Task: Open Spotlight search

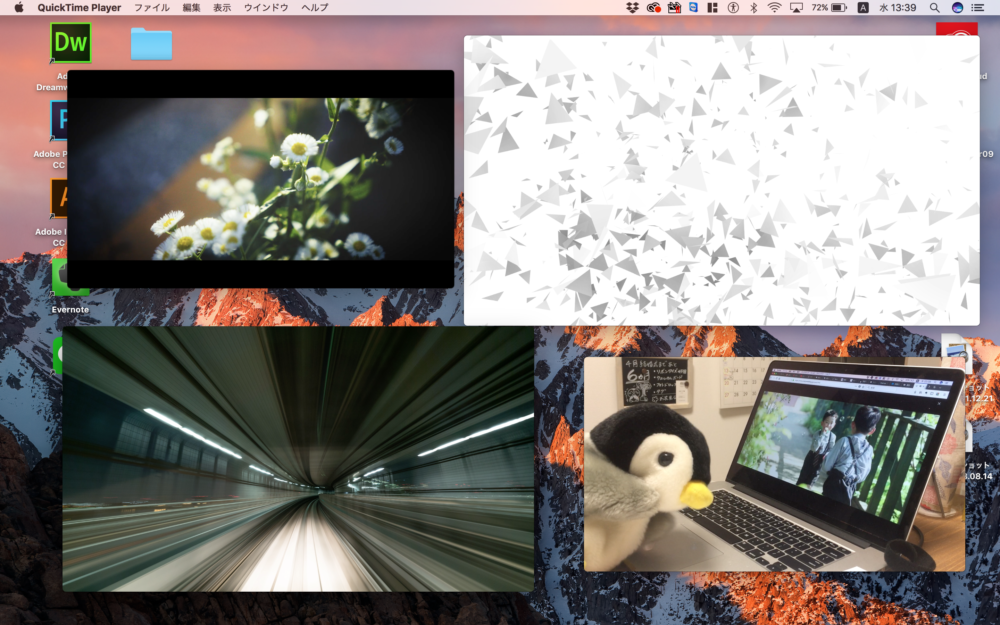Action: [x=934, y=8]
